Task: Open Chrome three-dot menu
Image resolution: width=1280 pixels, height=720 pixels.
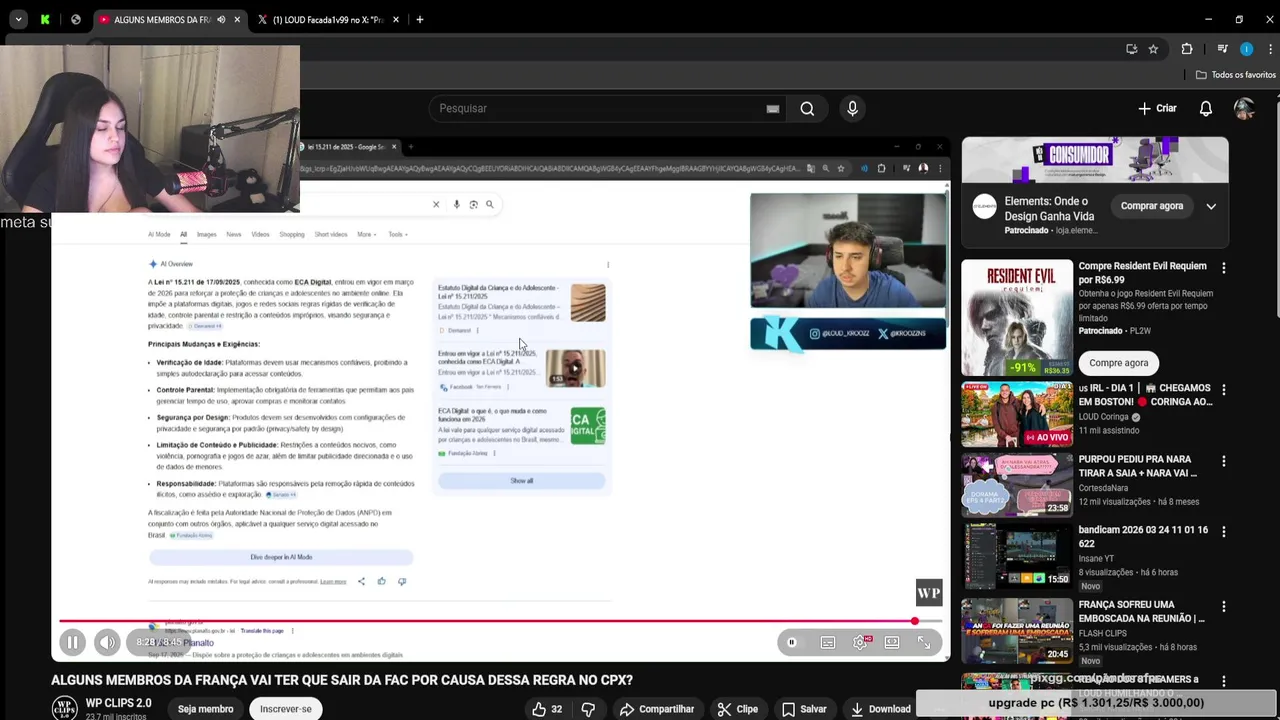Action: (x=1270, y=49)
